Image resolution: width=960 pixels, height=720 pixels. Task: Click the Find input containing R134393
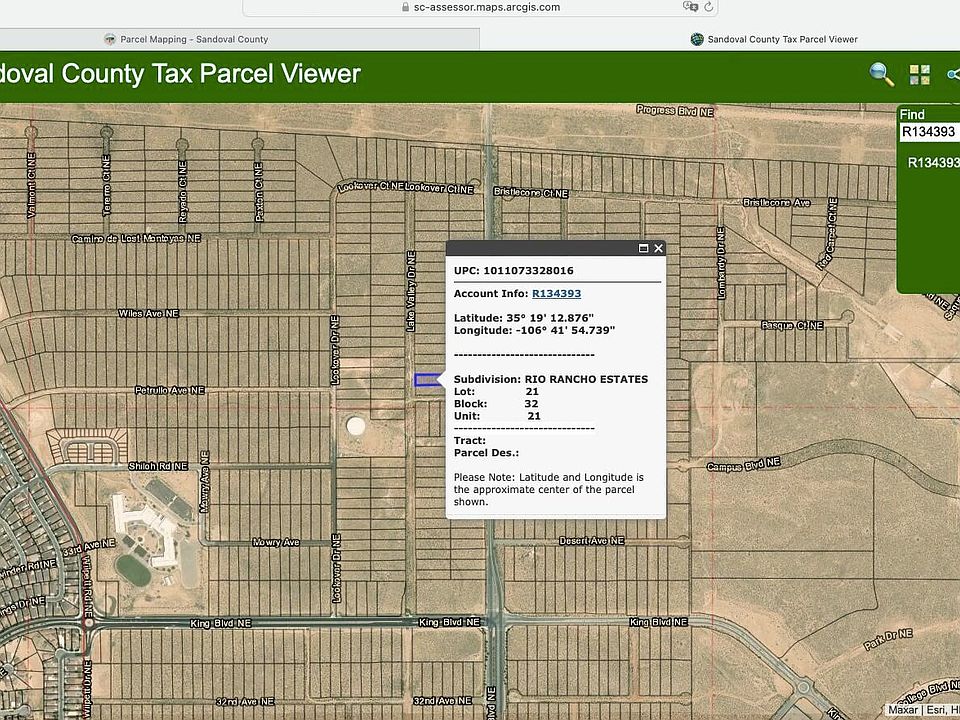point(928,131)
